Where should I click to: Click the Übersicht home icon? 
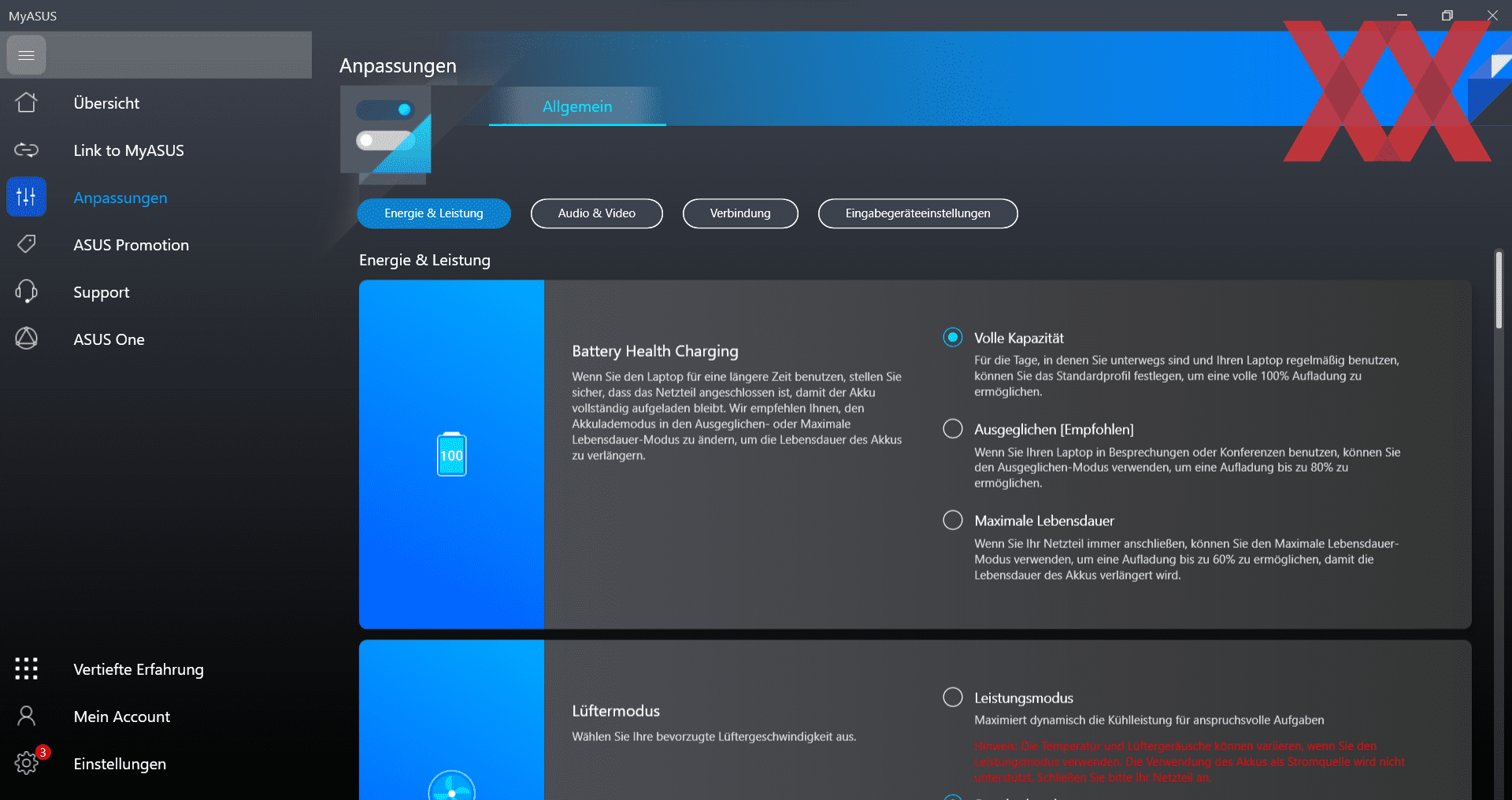[x=26, y=102]
